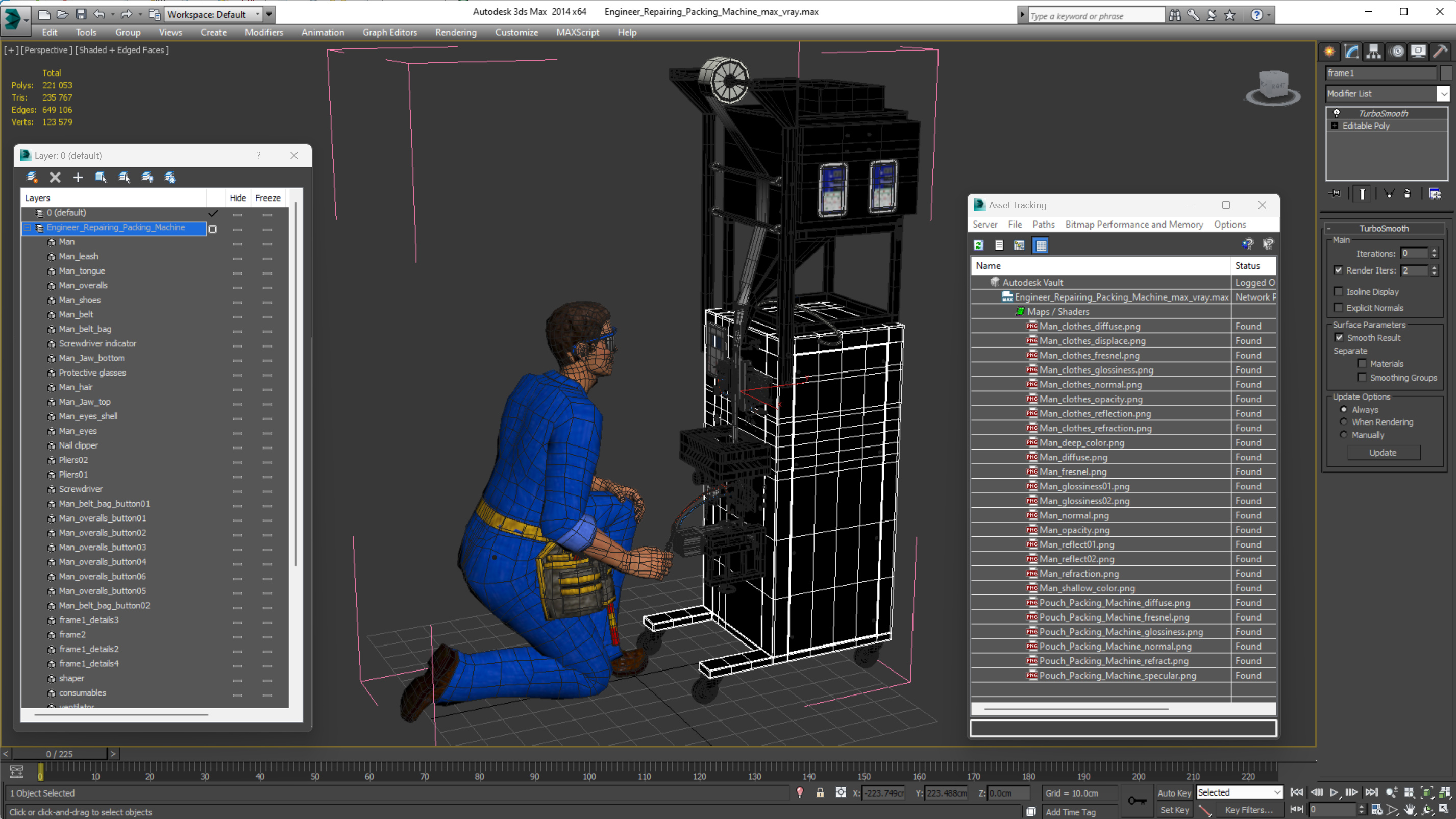
Task: Click the create new layer plus icon
Action: pos(78,178)
